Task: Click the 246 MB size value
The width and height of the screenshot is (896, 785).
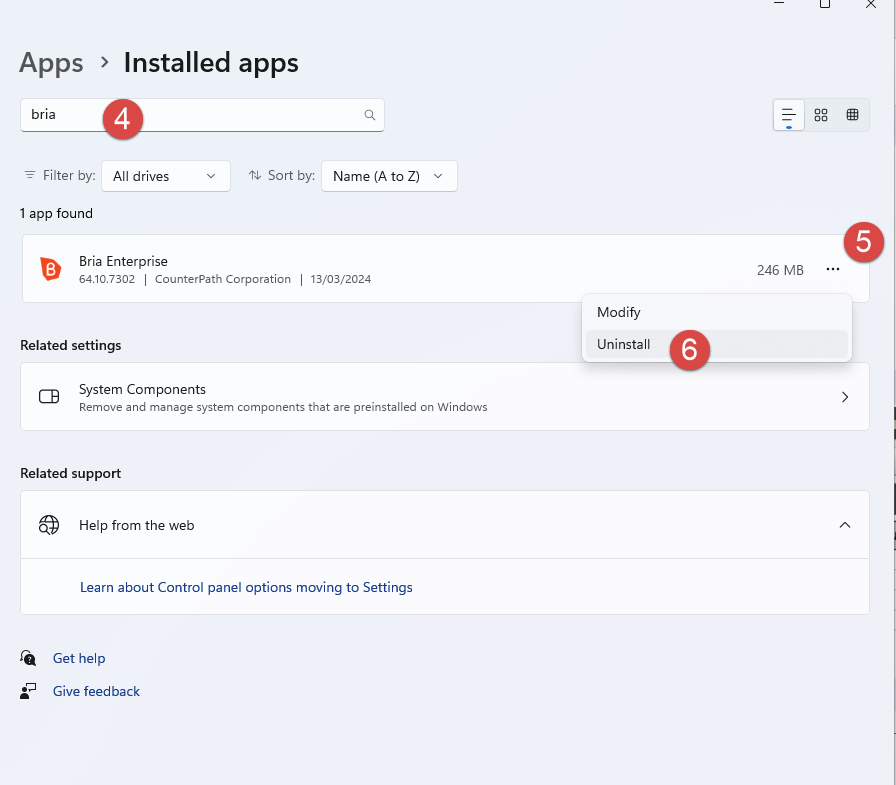Action: click(x=780, y=270)
